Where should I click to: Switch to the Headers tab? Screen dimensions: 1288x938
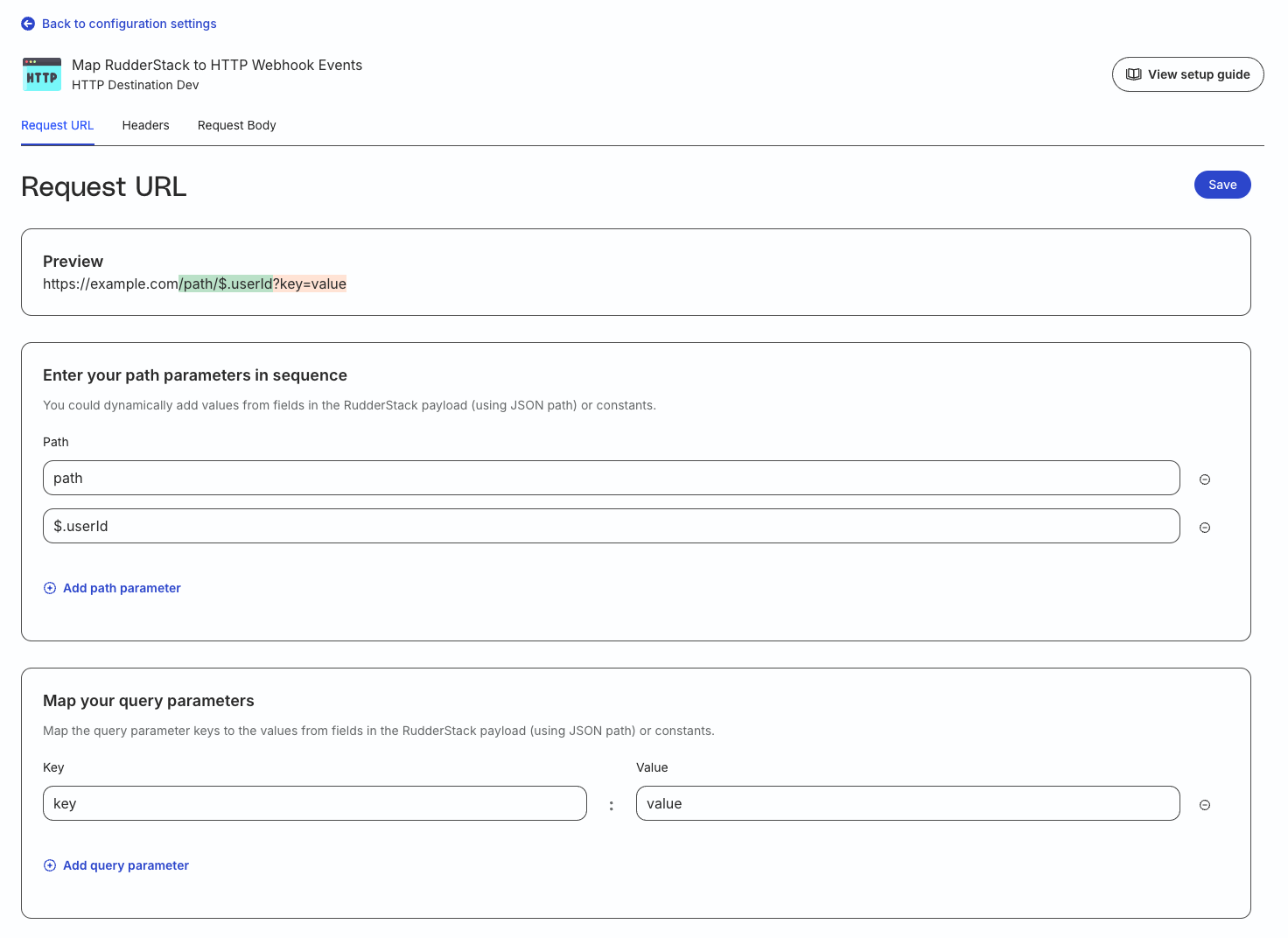[x=146, y=125]
